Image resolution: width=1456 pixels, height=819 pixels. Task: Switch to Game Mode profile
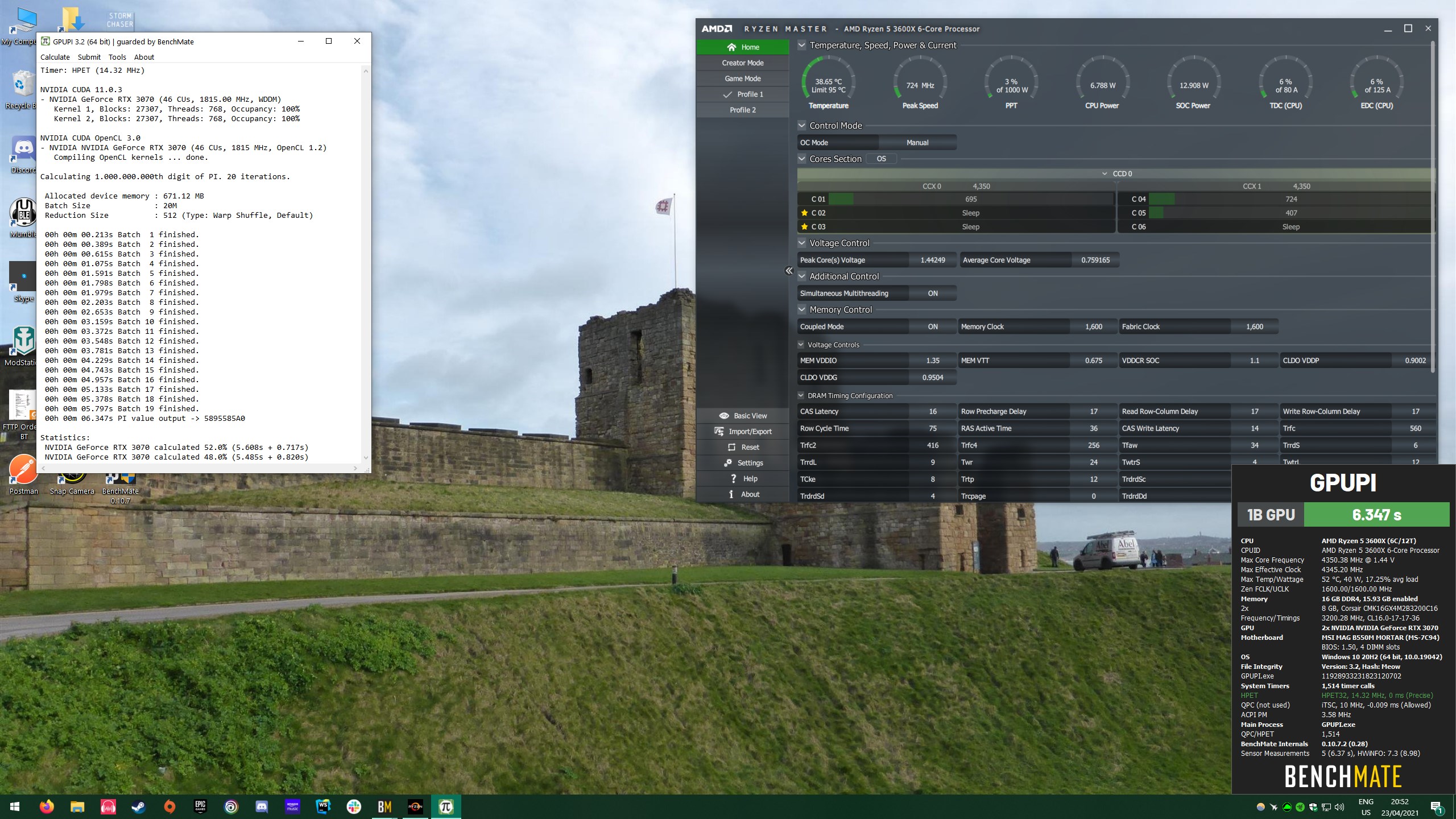(x=742, y=78)
